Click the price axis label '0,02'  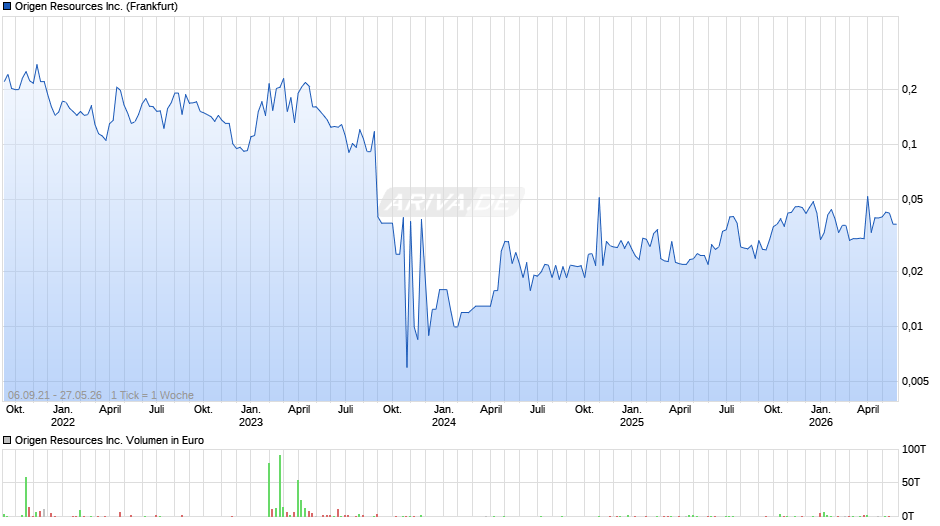point(912,272)
